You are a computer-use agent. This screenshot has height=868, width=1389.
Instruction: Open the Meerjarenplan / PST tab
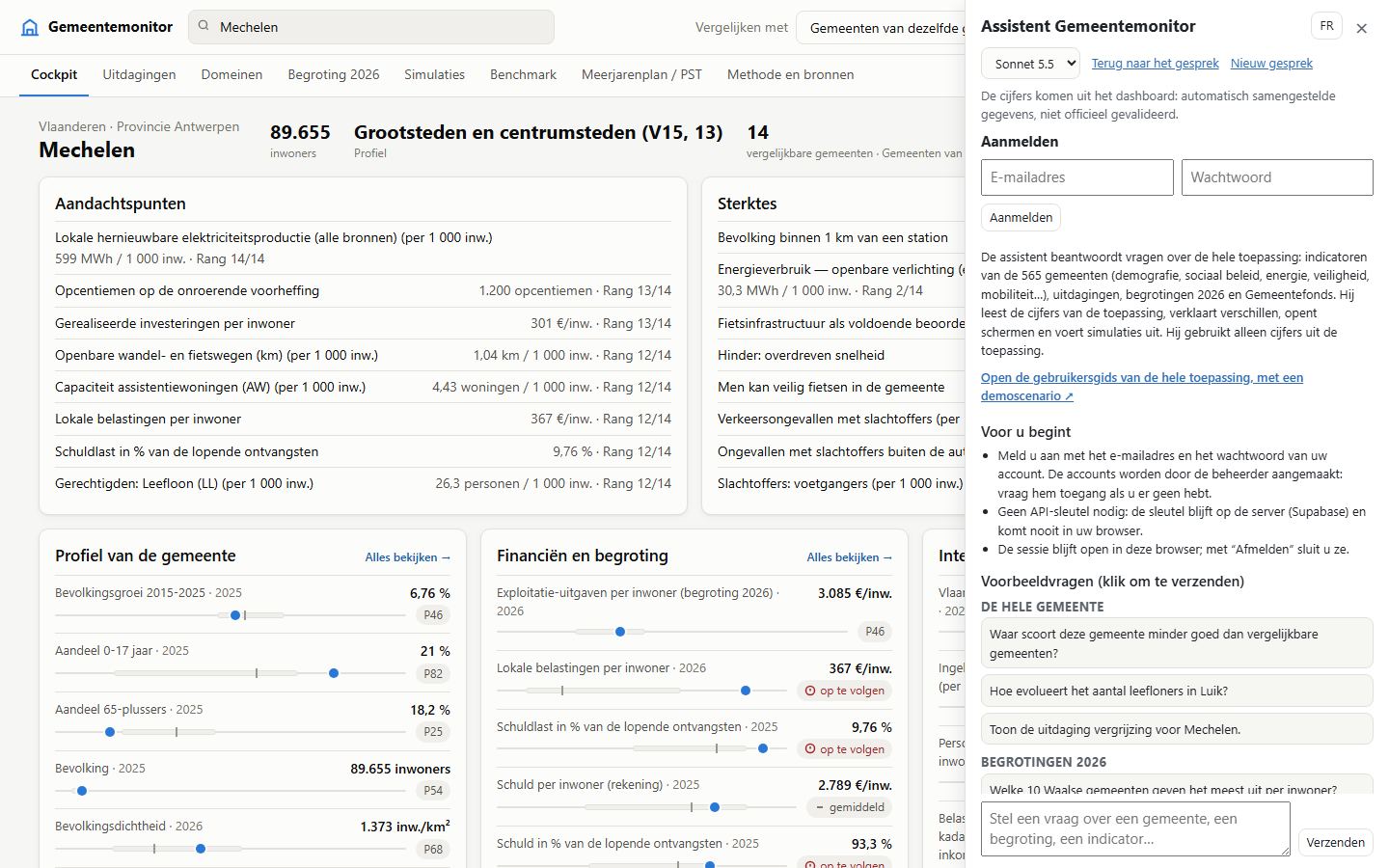641,74
